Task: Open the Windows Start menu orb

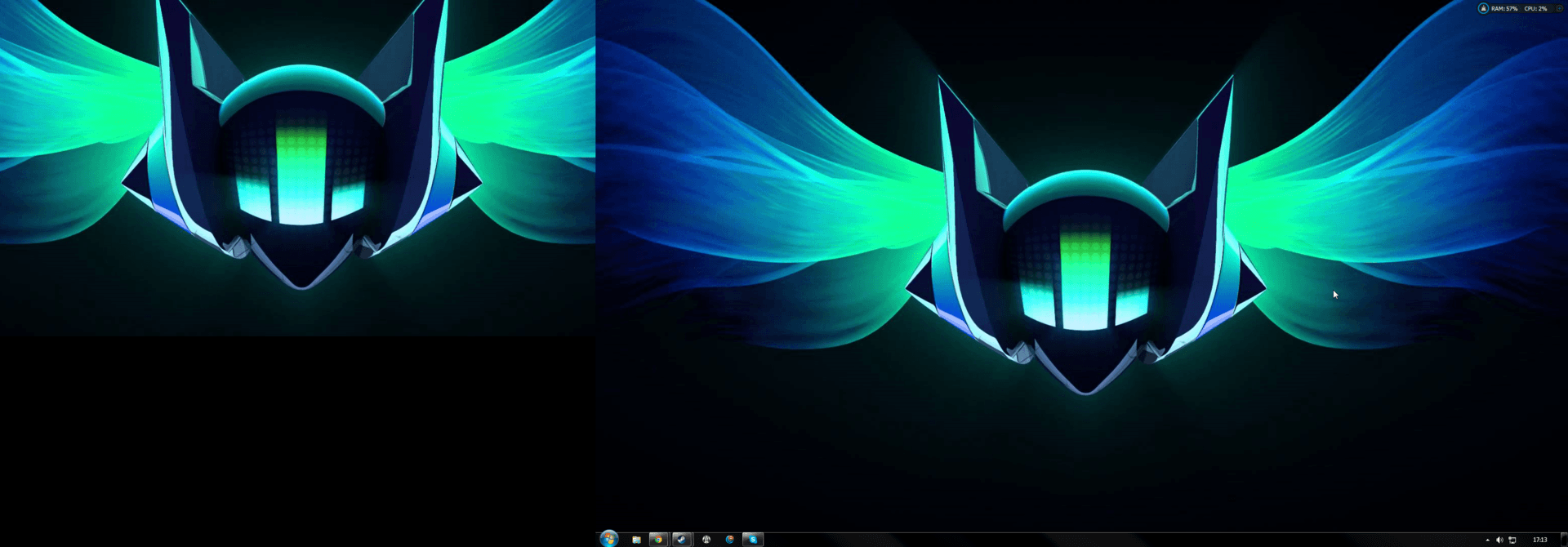Action: [x=608, y=539]
